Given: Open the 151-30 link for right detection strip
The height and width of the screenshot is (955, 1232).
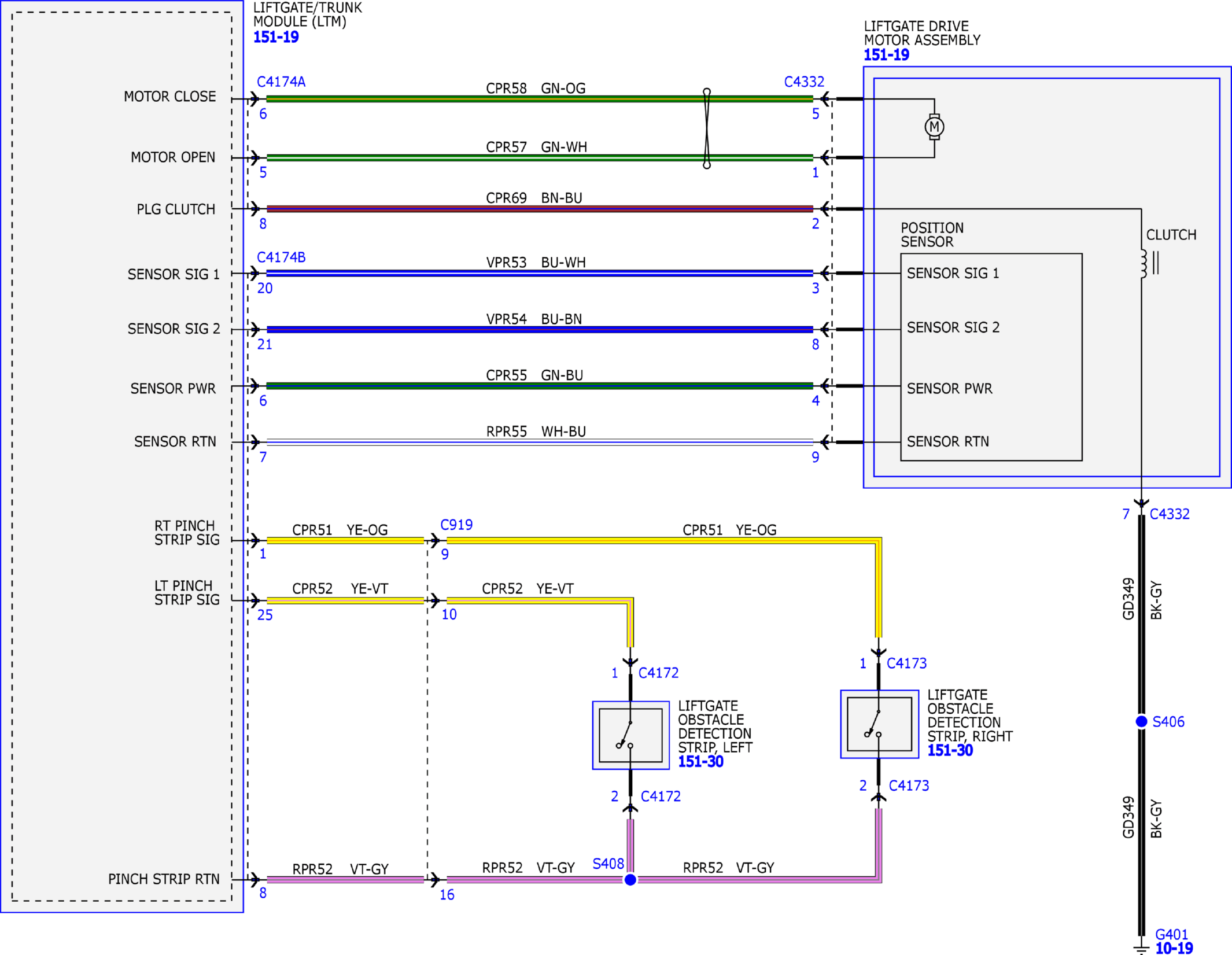Looking at the screenshot, I should pos(950,750).
